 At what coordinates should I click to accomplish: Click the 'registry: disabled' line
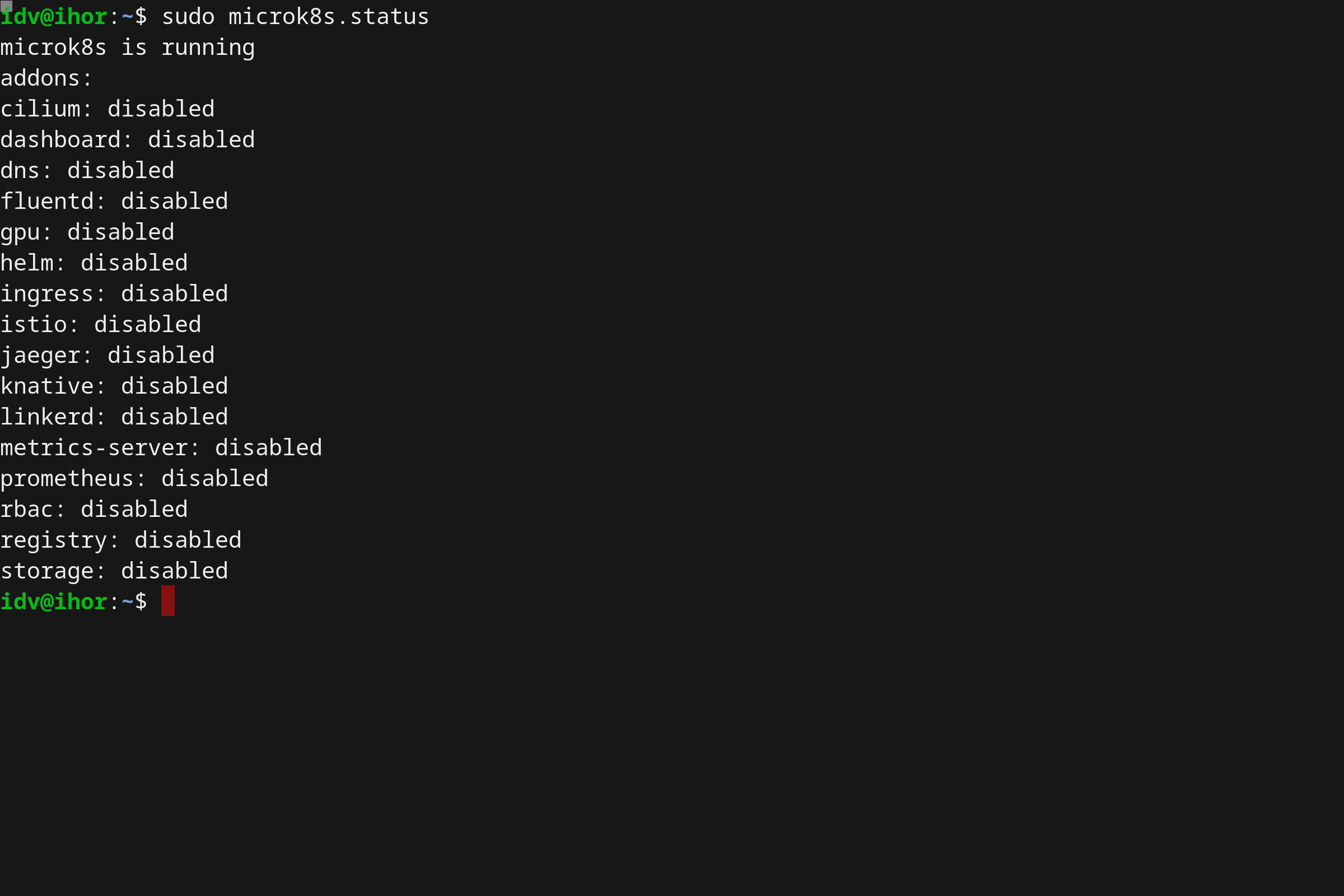(x=120, y=540)
